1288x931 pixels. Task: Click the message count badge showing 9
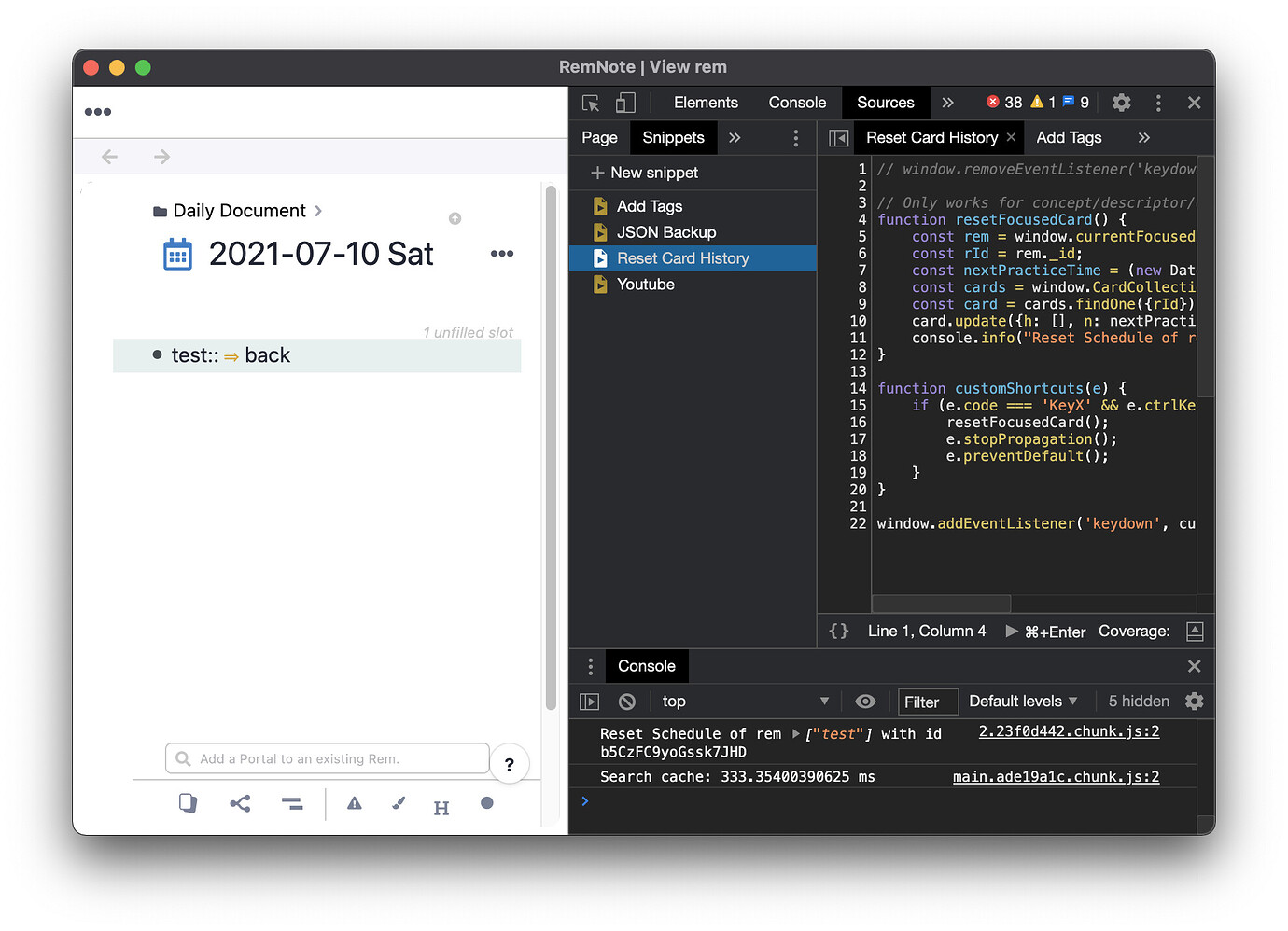[x=1076, y=103]
